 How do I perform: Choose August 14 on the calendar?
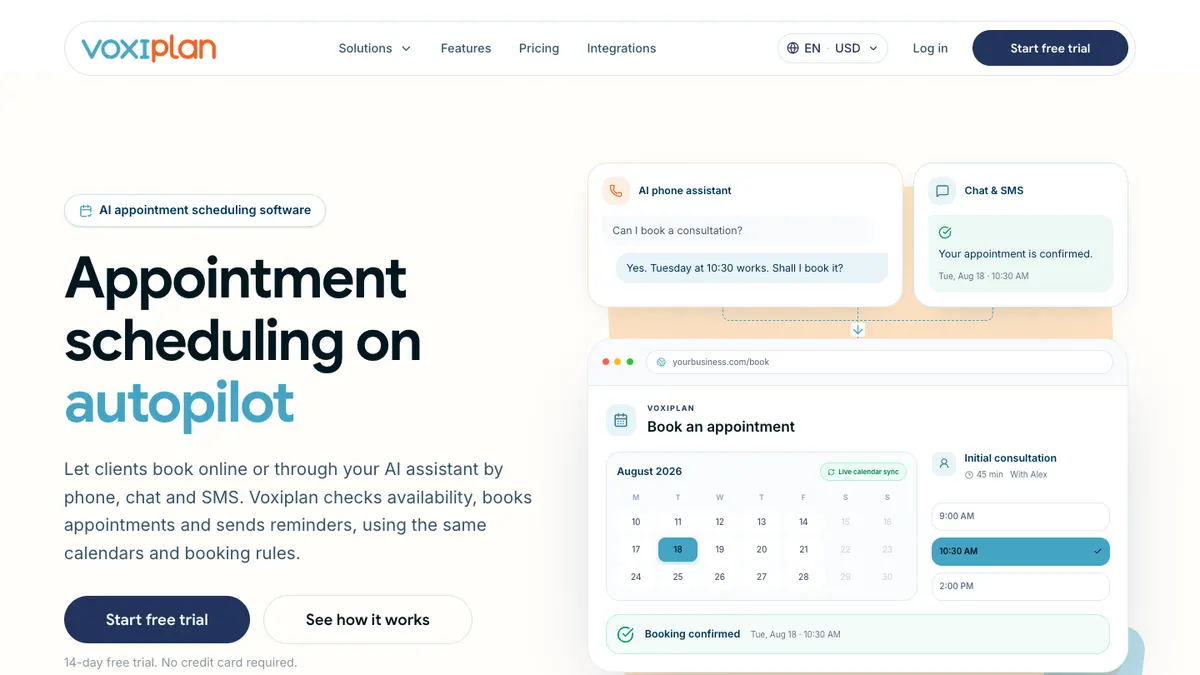pos(804,522)
